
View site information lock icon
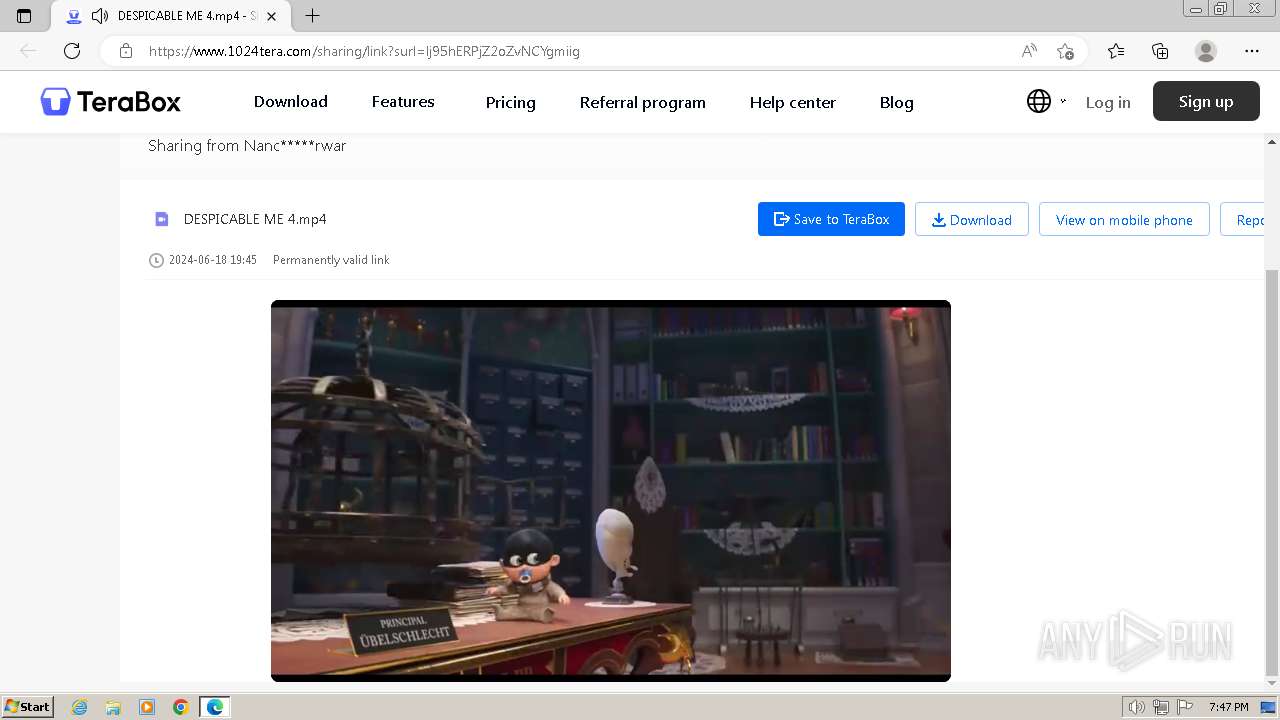click(126, 51)
